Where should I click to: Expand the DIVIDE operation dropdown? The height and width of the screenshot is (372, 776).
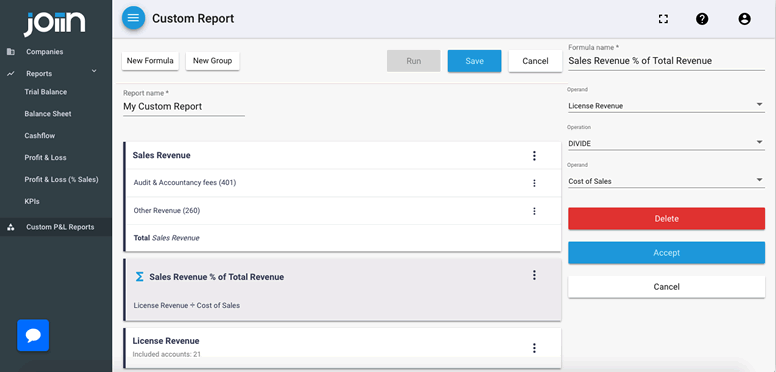point(666,143)
